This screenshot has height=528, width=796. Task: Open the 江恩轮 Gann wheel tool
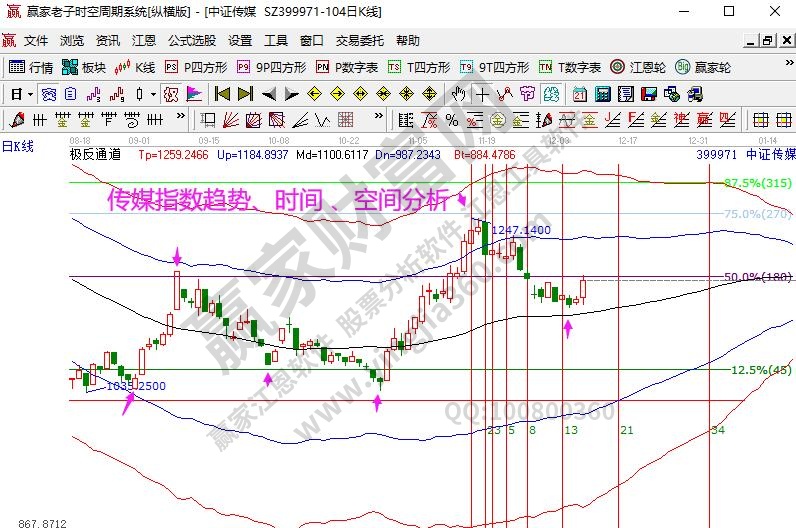click(638, 67)
